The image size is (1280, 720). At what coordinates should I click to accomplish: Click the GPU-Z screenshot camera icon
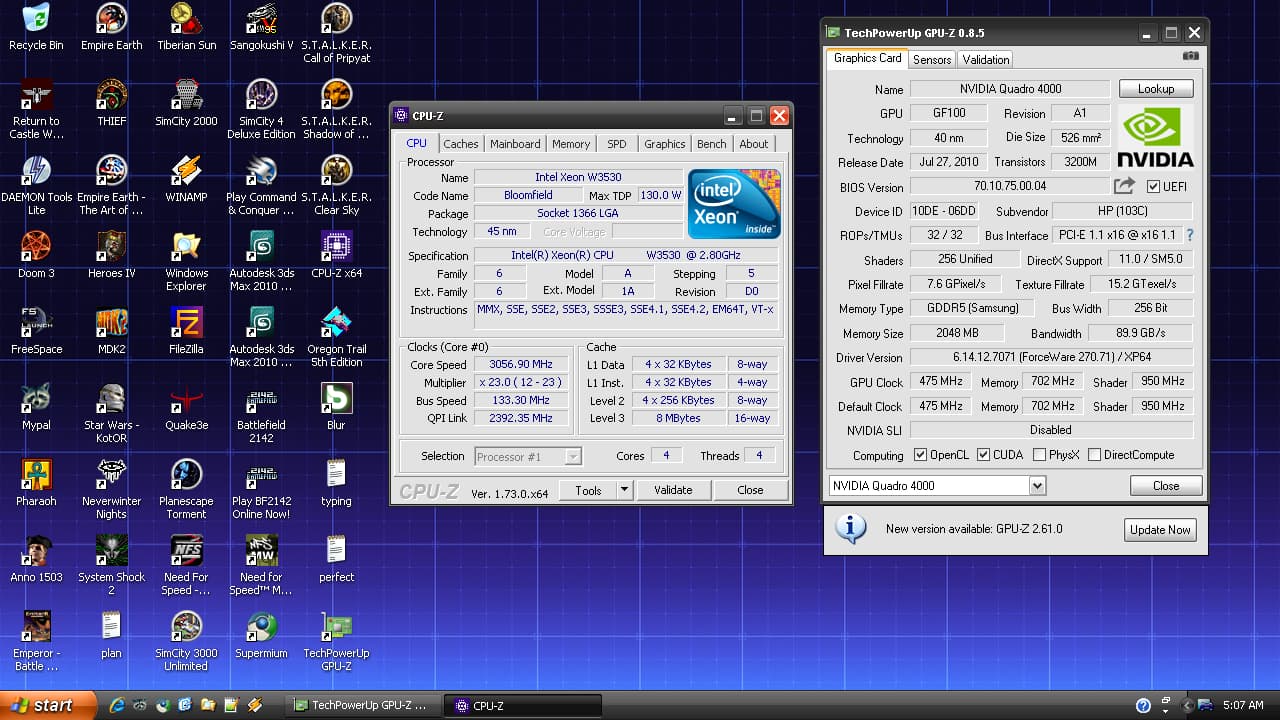[x=1191, y=57]
